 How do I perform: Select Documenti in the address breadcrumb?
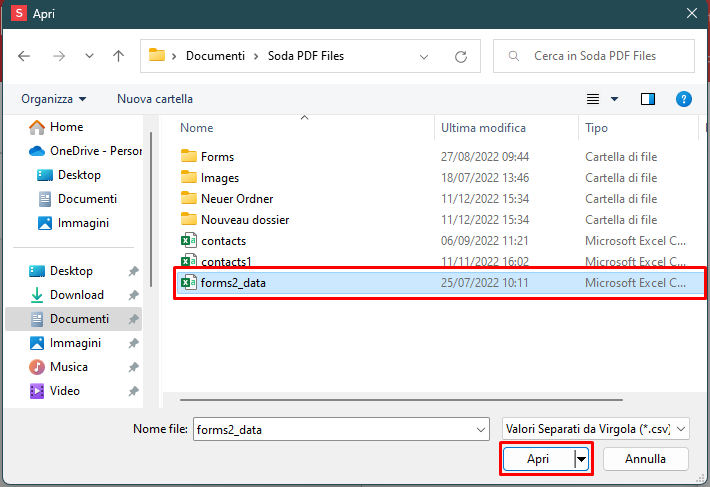(x=215, y=56)
